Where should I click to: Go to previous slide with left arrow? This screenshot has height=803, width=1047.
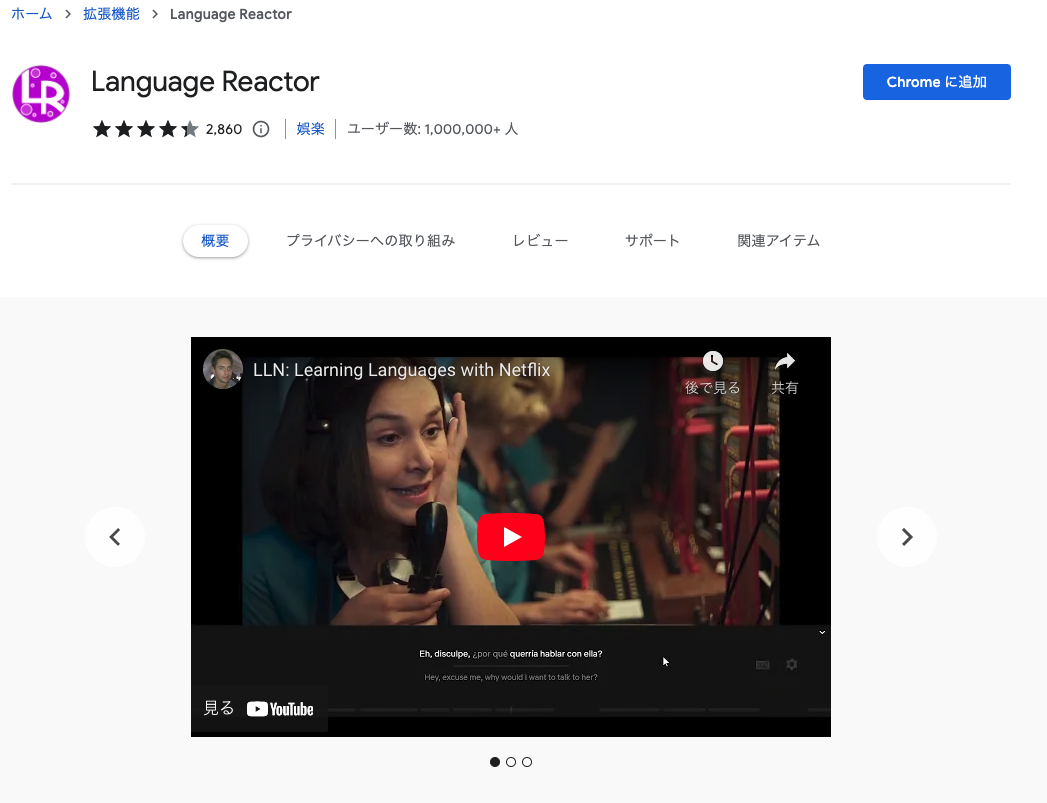(115, 537)
